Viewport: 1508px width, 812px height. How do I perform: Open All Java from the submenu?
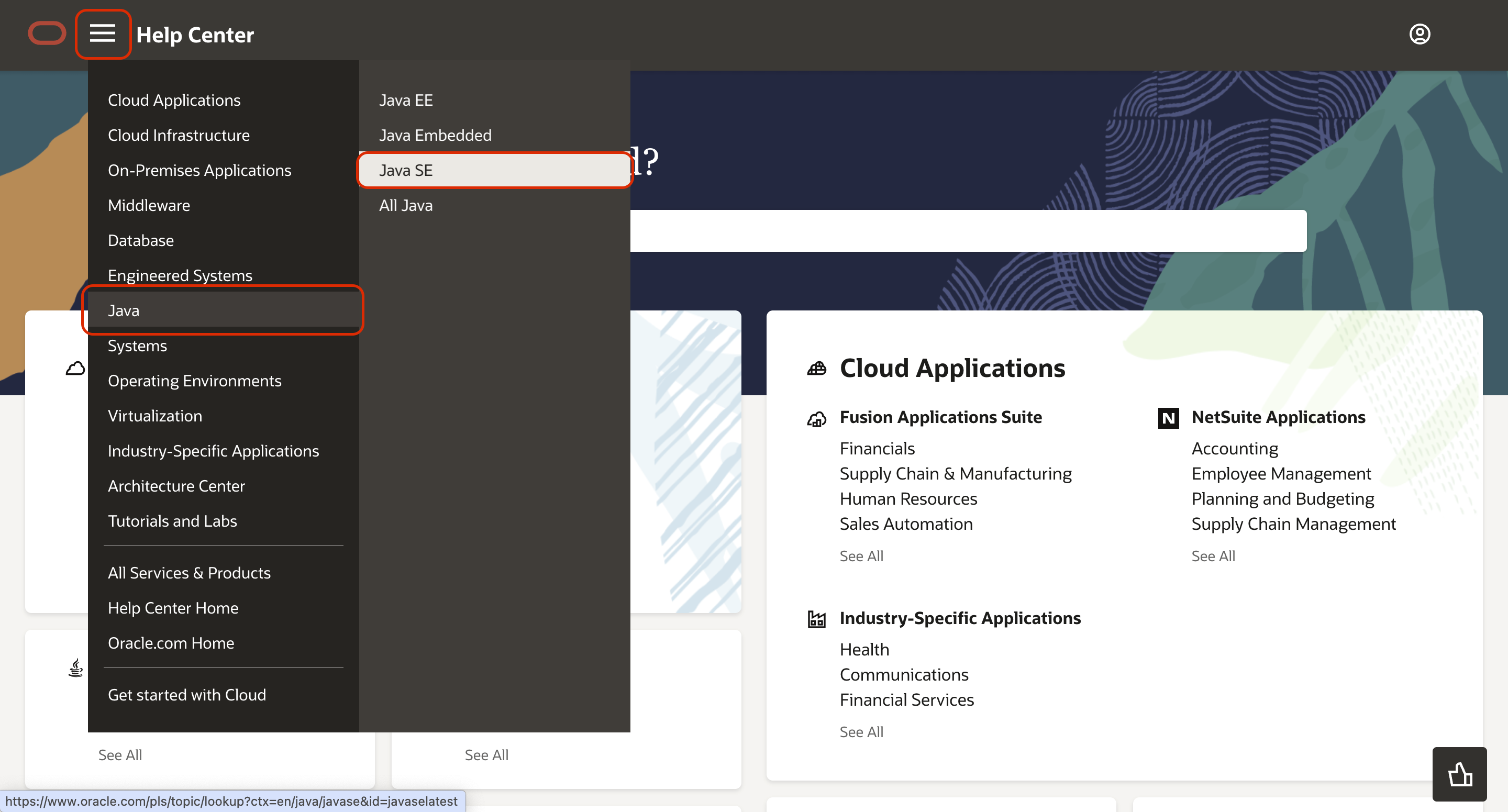406,206
